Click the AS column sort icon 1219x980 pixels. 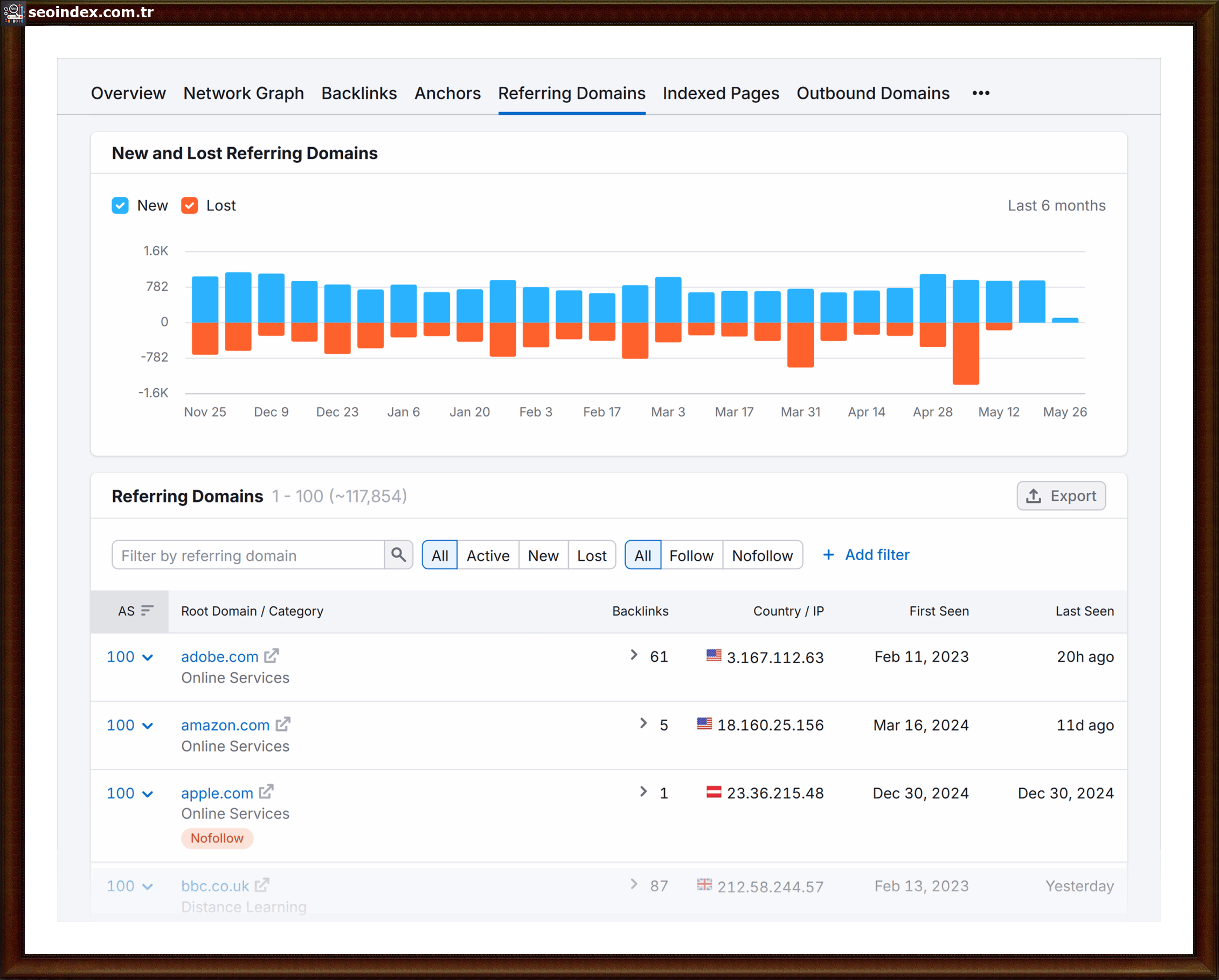[147, 610]
